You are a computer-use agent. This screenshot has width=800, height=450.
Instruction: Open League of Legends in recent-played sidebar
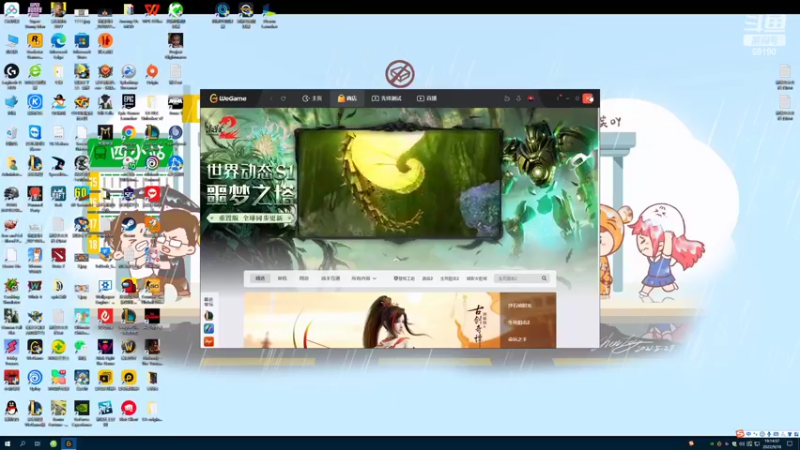pos(209,316)
